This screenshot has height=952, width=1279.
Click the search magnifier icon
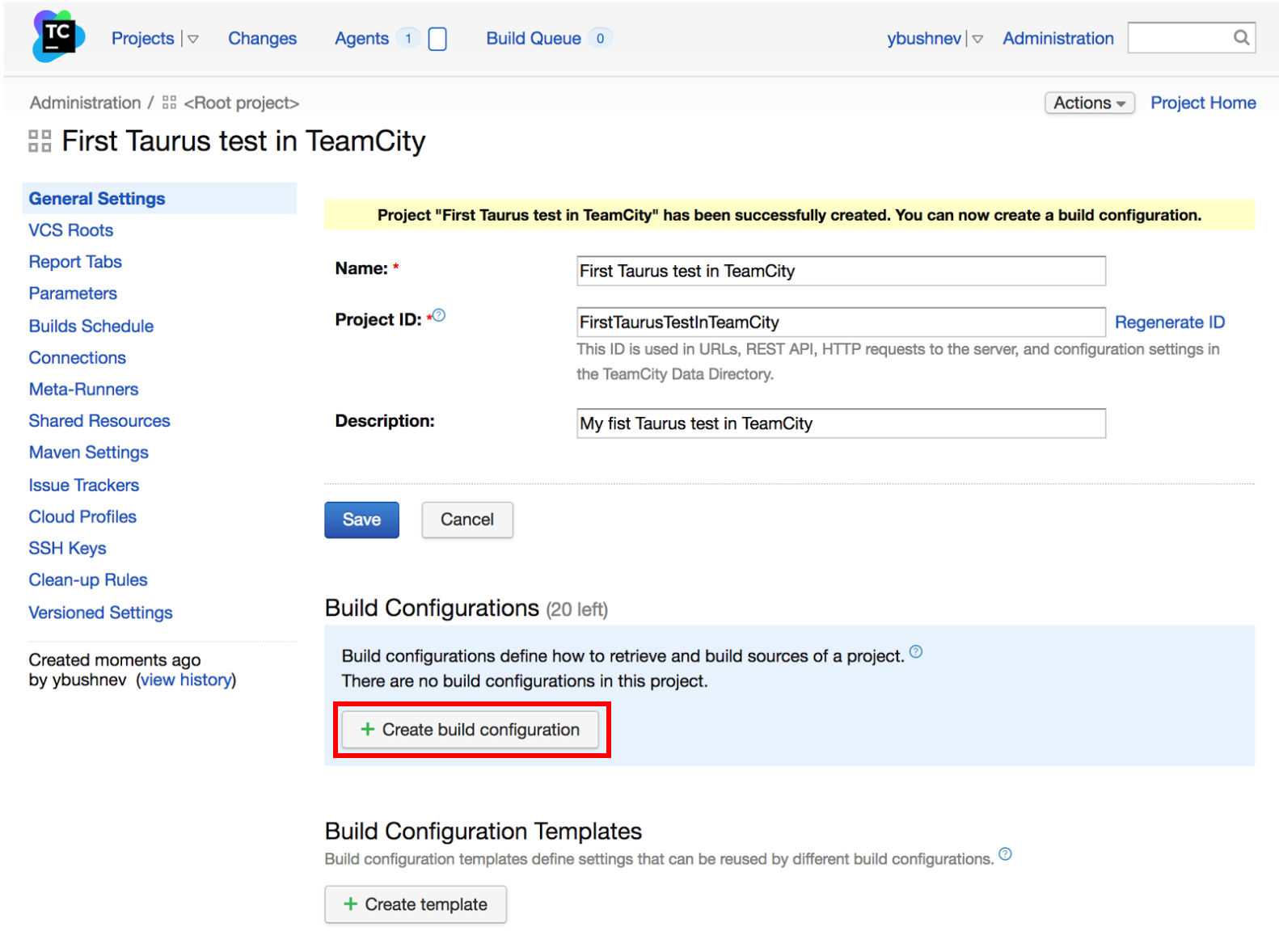[x=1241, y=37]
